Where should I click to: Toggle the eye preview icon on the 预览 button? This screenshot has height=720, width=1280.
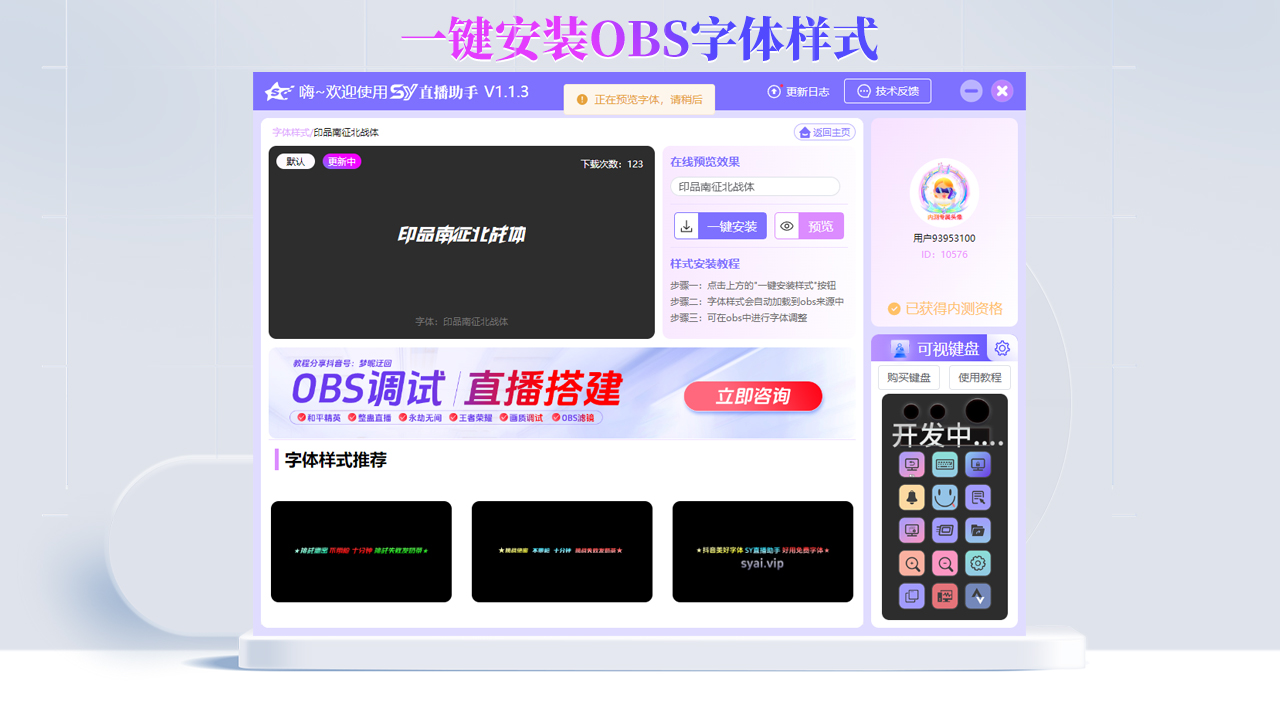(x=789, y=225)
